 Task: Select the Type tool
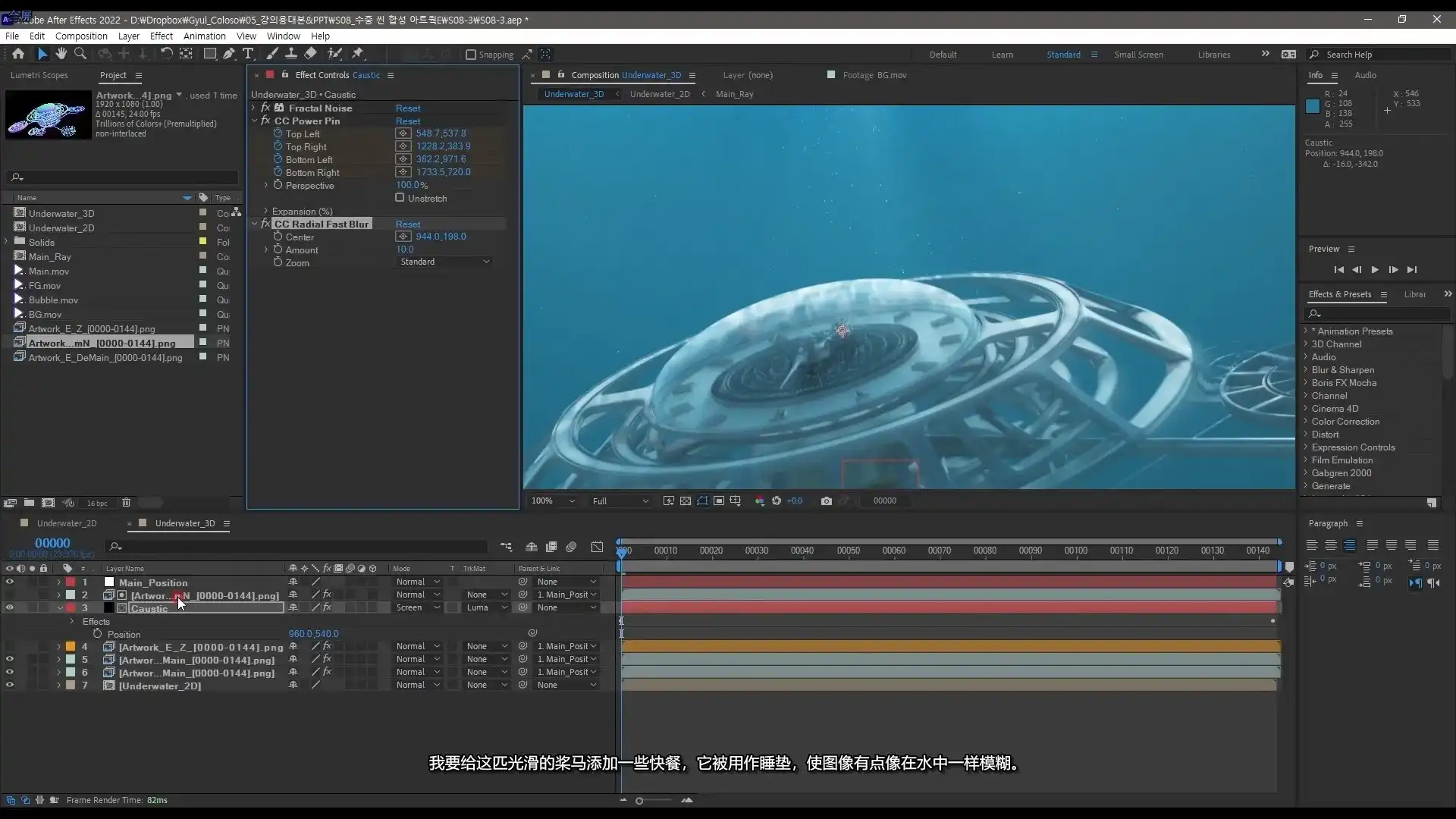(x=249, y=53)
